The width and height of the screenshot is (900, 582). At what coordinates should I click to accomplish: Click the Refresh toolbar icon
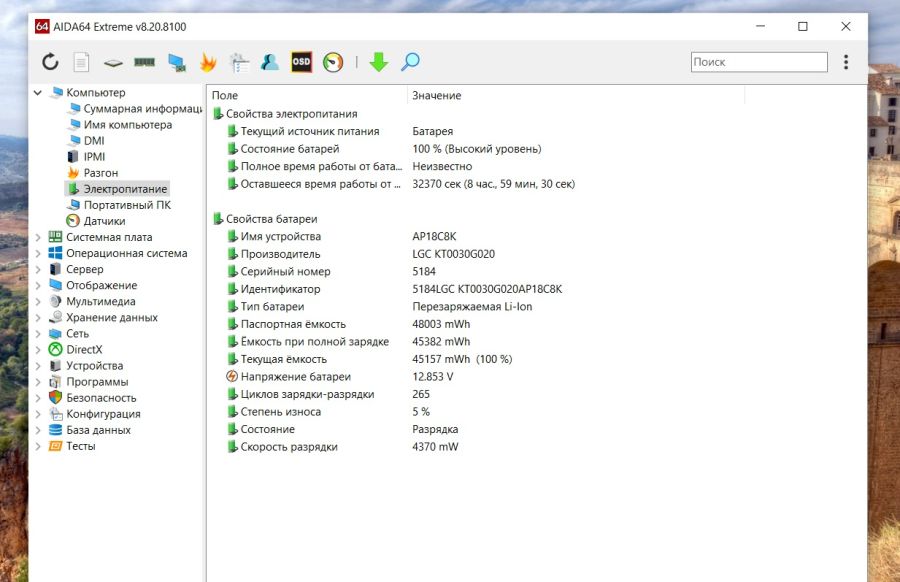click(x=50, y=62)
